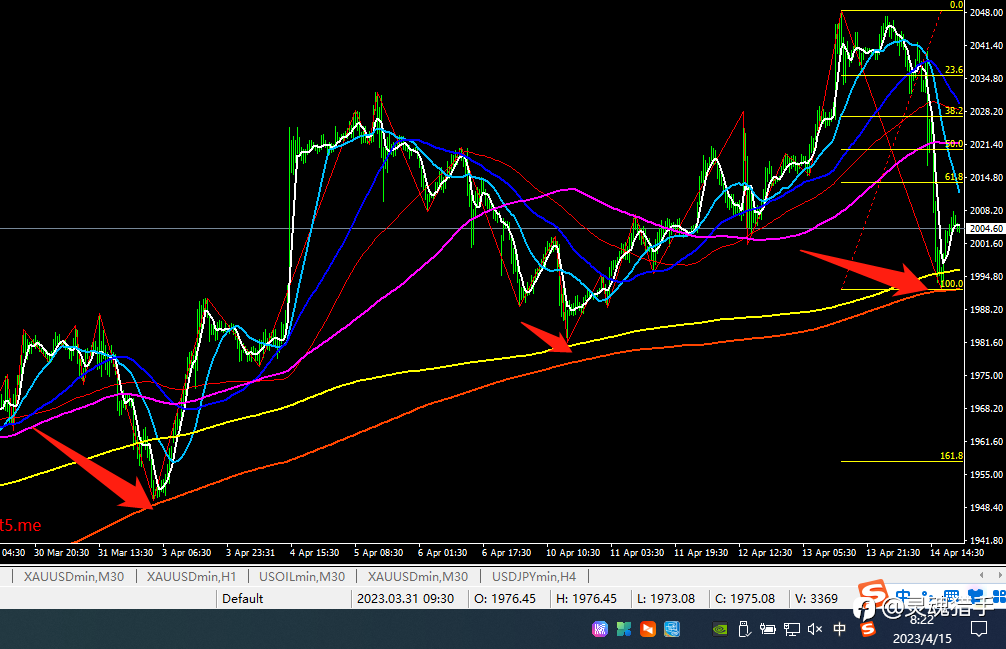Open the battery power status icon

[767, 629]
